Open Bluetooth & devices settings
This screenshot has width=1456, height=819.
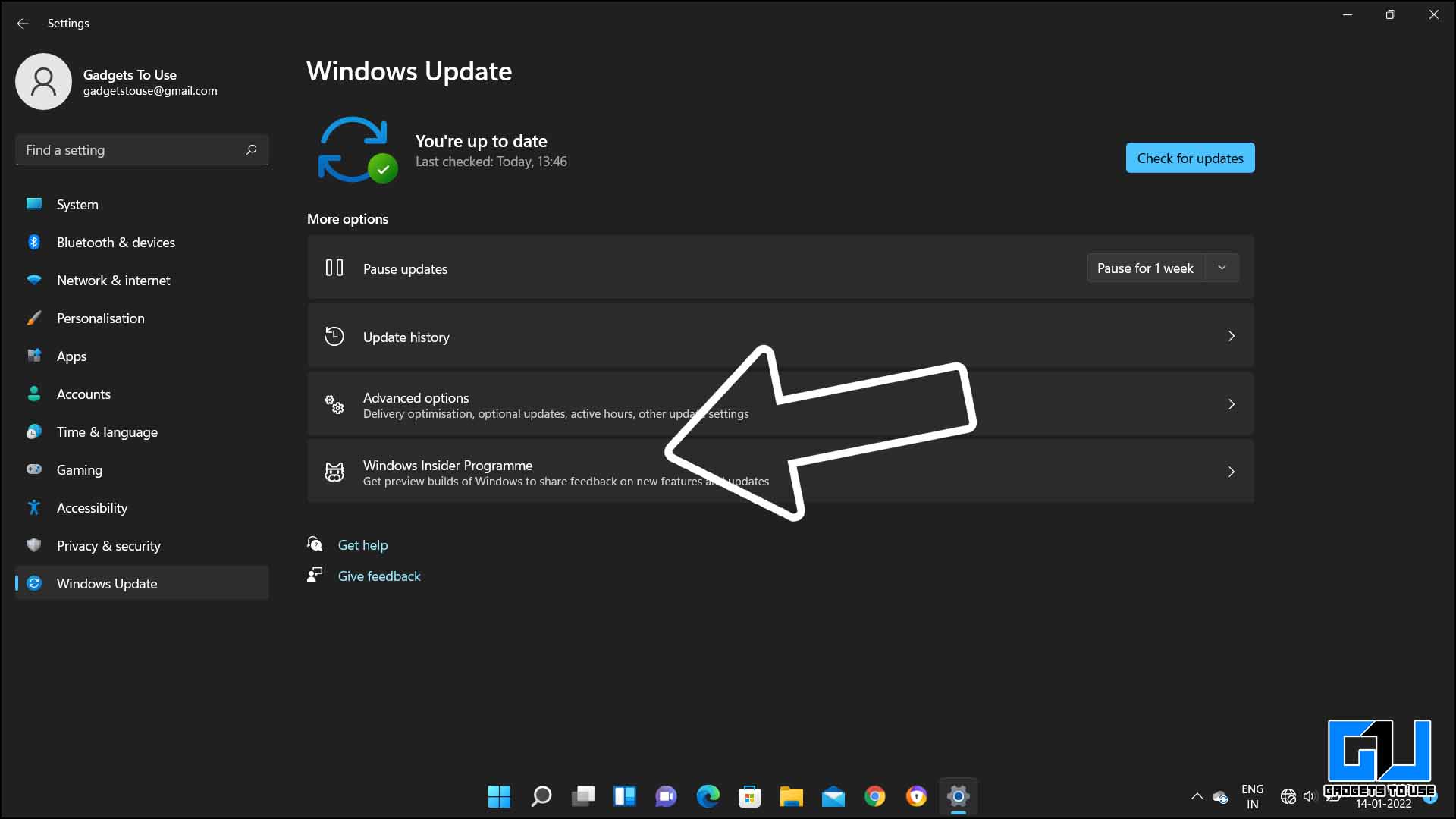(116, 242)
